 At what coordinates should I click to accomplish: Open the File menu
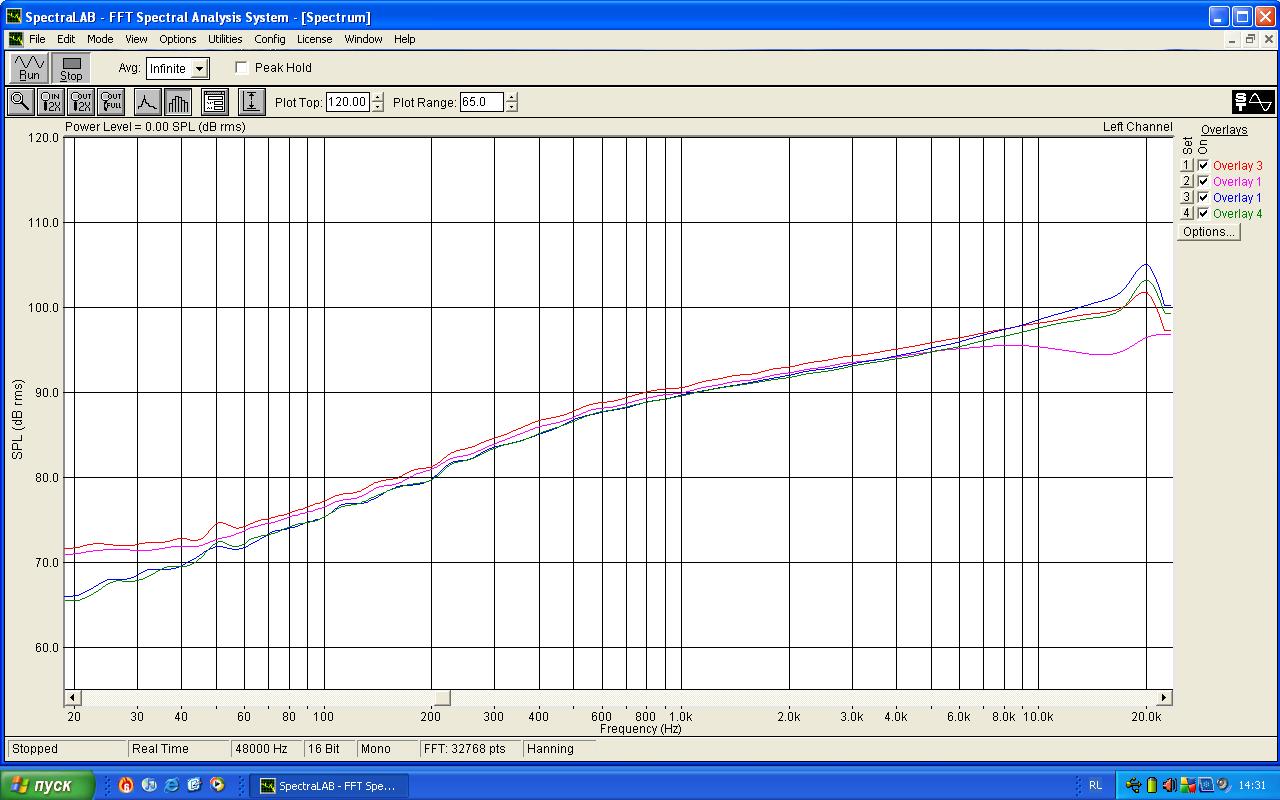(37, 39)
